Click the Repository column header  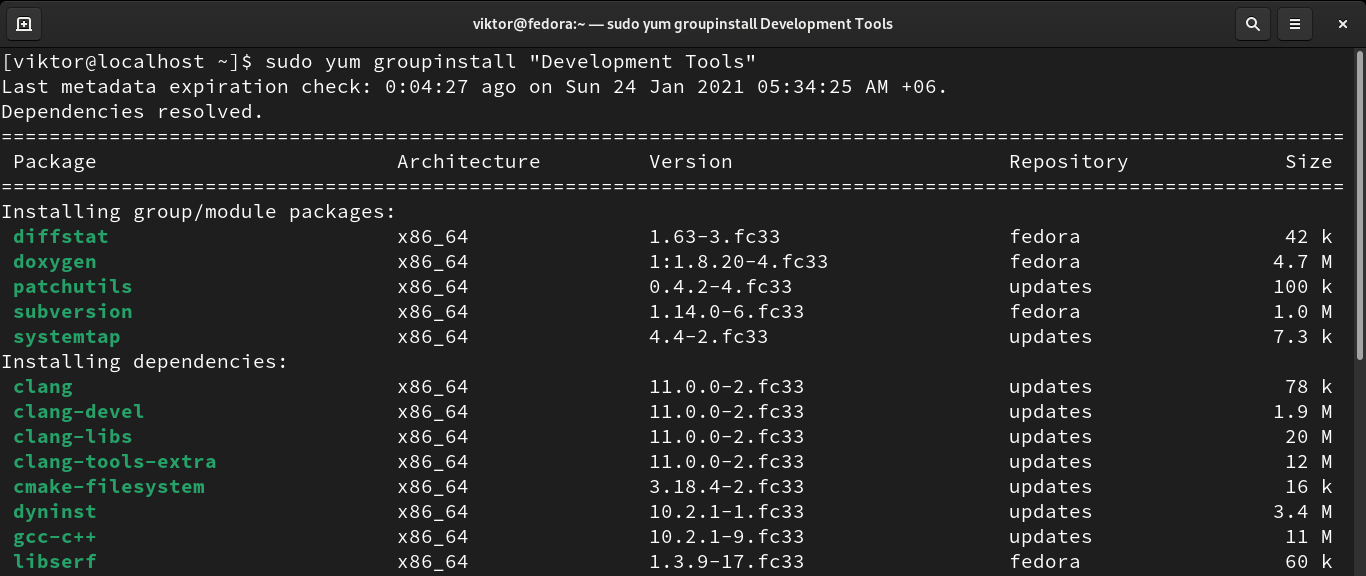(1068, 162)
